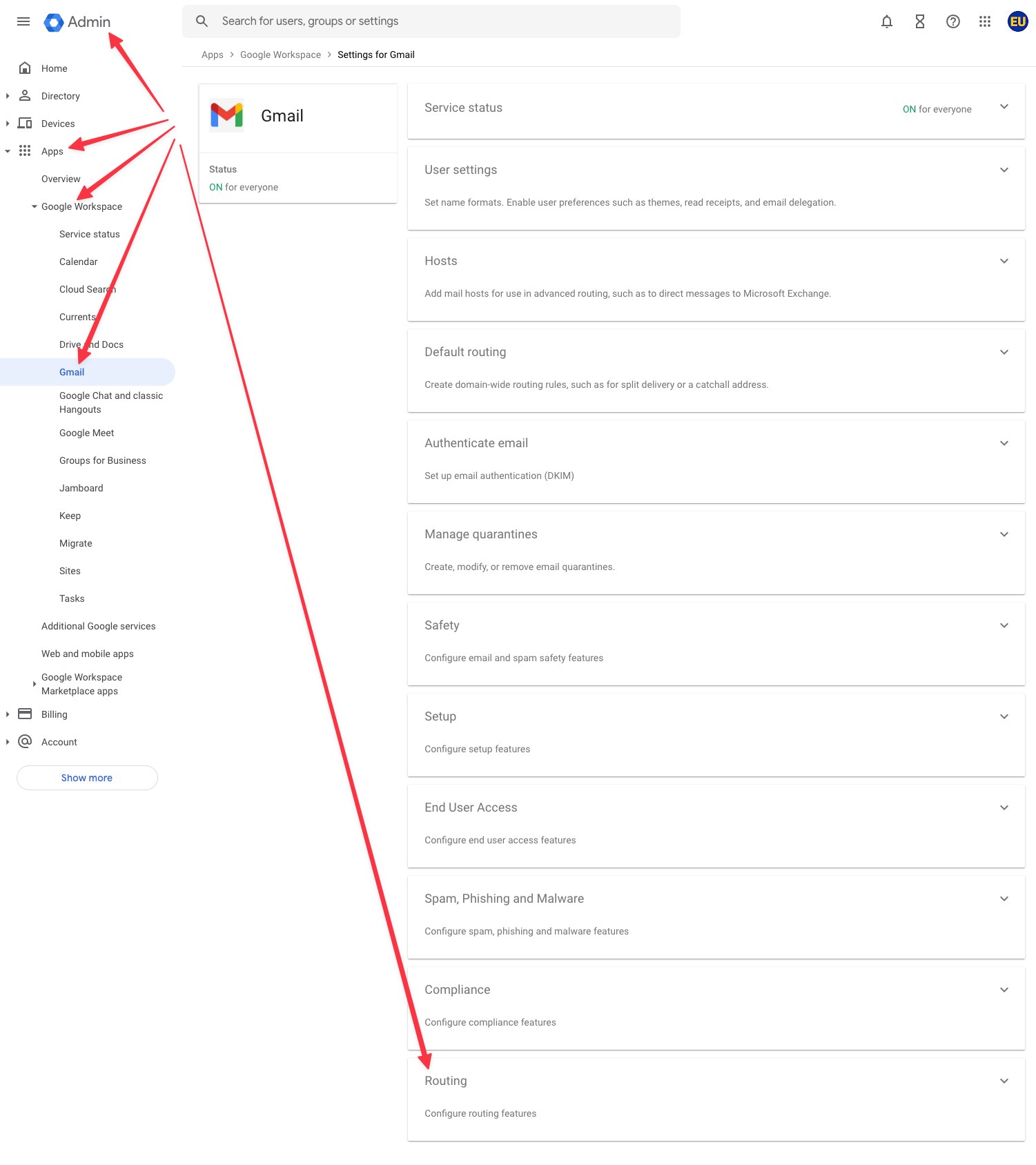Open Tasks in the sidebar
This screenshot has width=1036, height=1165.
[72, 598]
